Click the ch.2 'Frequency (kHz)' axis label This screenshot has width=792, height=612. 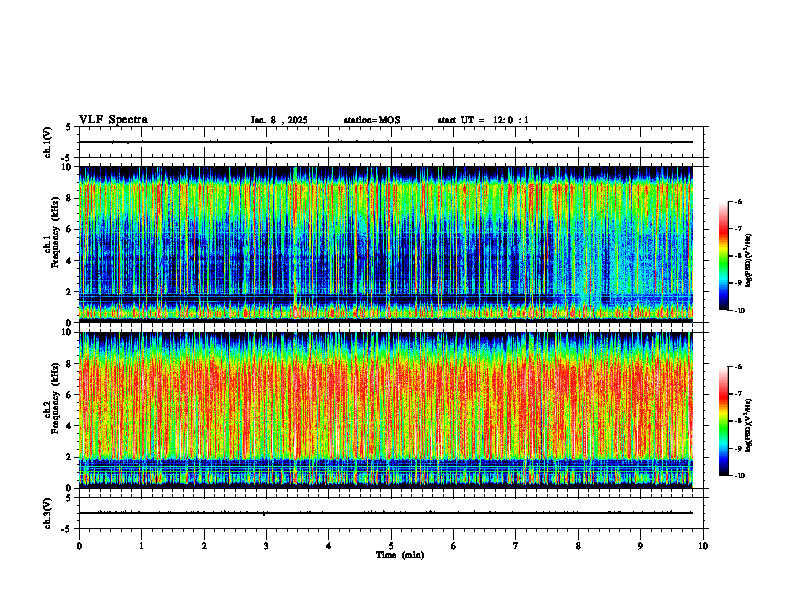tap(55, 398)
